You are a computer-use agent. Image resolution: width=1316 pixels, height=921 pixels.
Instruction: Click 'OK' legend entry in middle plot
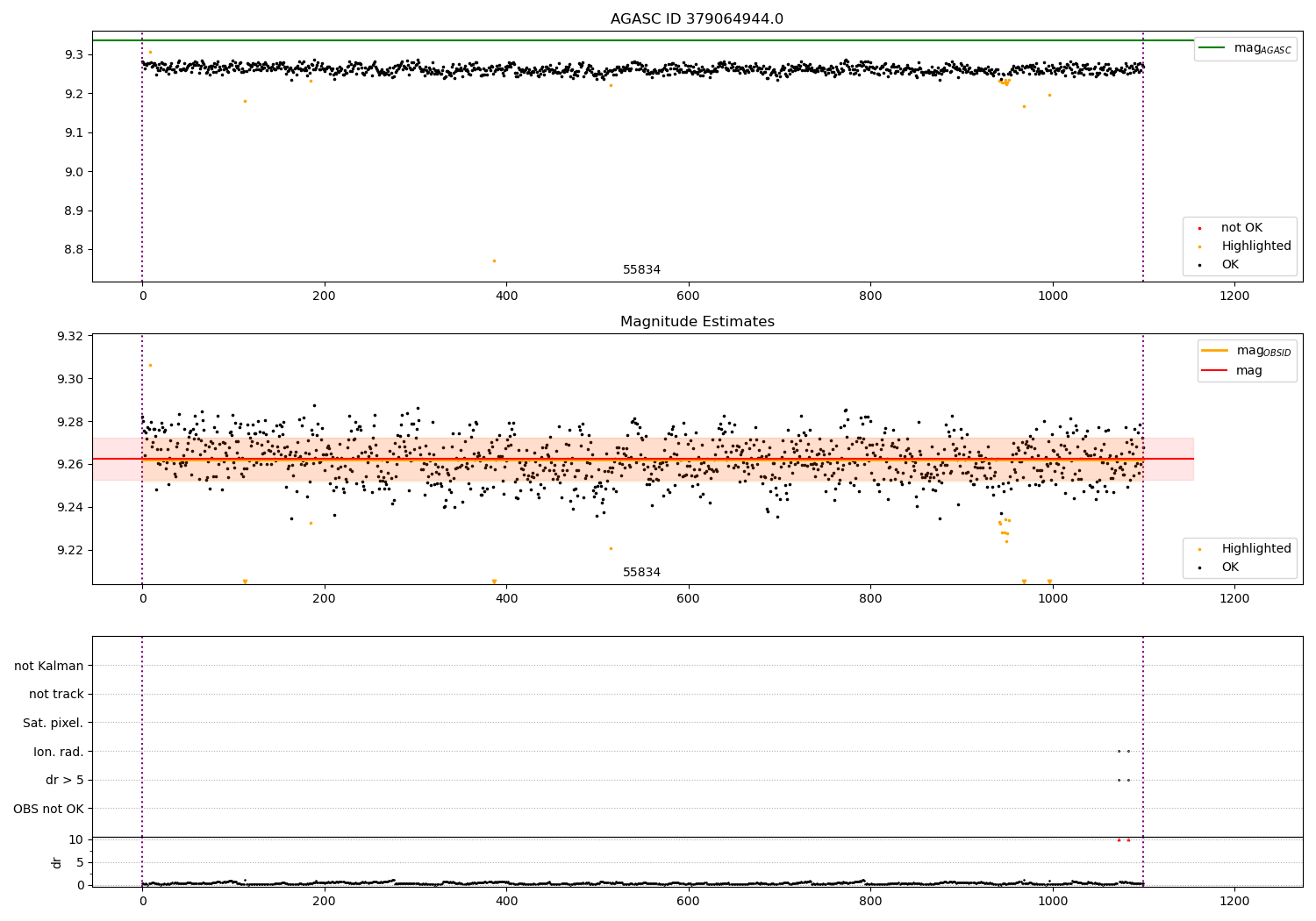(x=1219, y=568)
